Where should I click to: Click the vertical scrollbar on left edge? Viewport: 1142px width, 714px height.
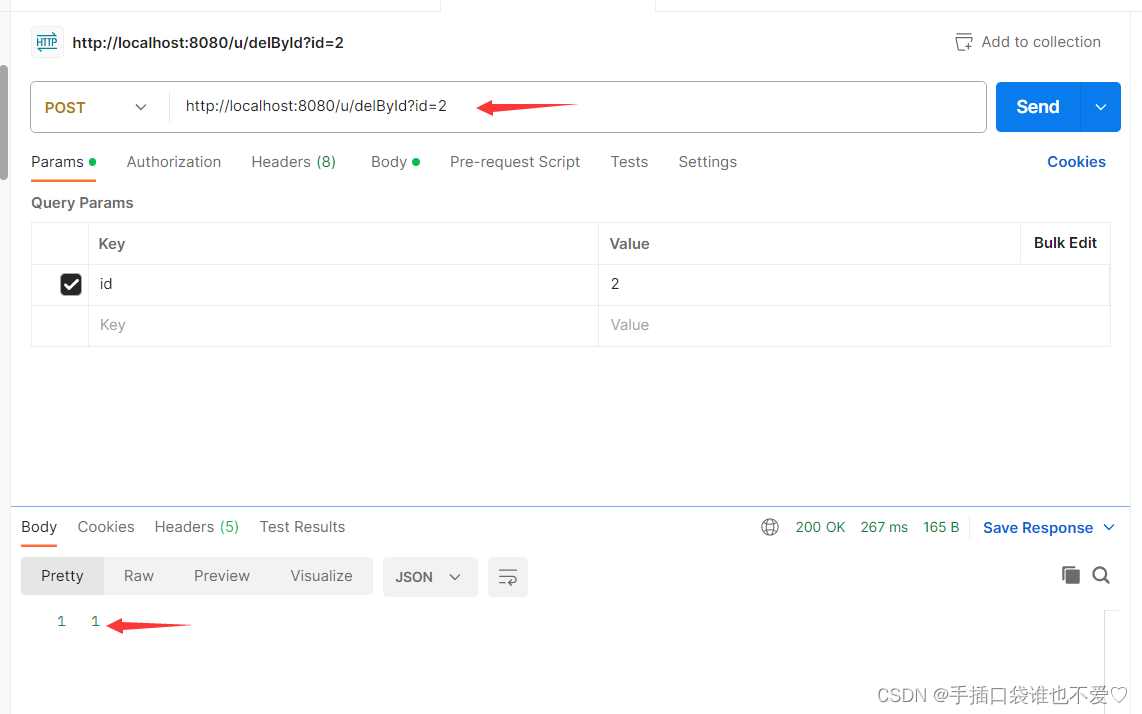pos(4,122)
